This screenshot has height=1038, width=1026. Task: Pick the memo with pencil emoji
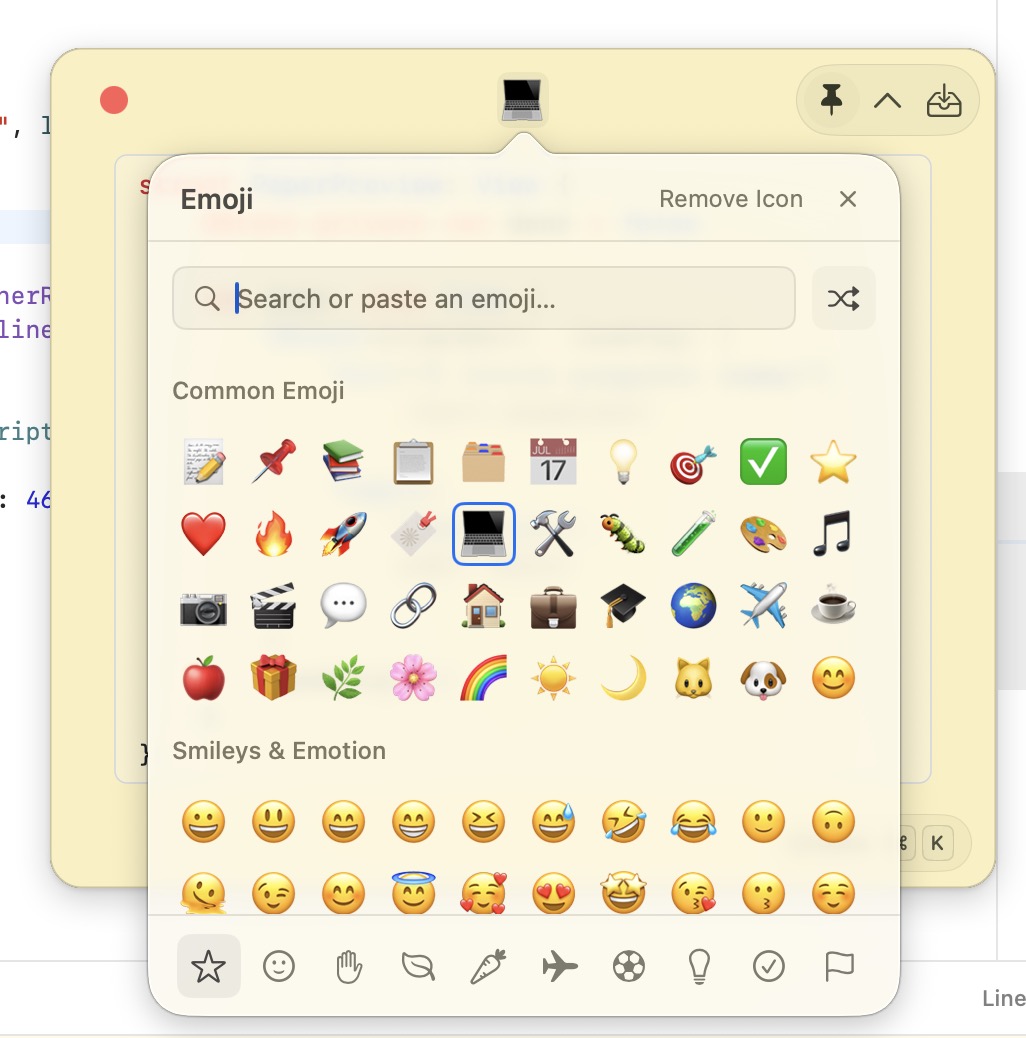point(204,461)
